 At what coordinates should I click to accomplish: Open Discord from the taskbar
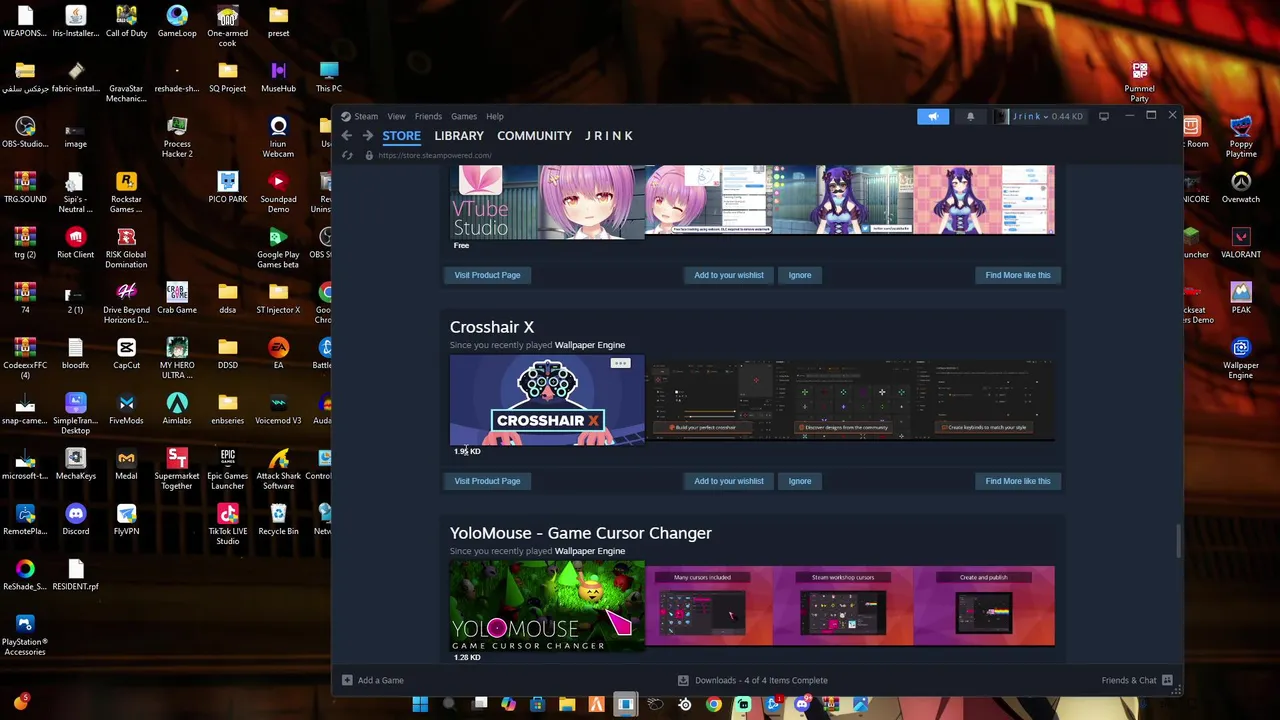tap(802, 705)
